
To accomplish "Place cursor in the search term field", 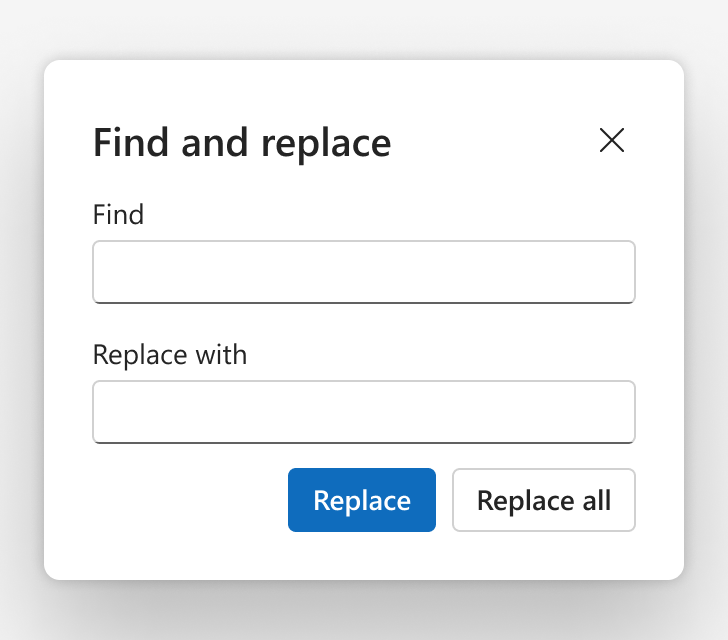I will click(x=364, y=272).
